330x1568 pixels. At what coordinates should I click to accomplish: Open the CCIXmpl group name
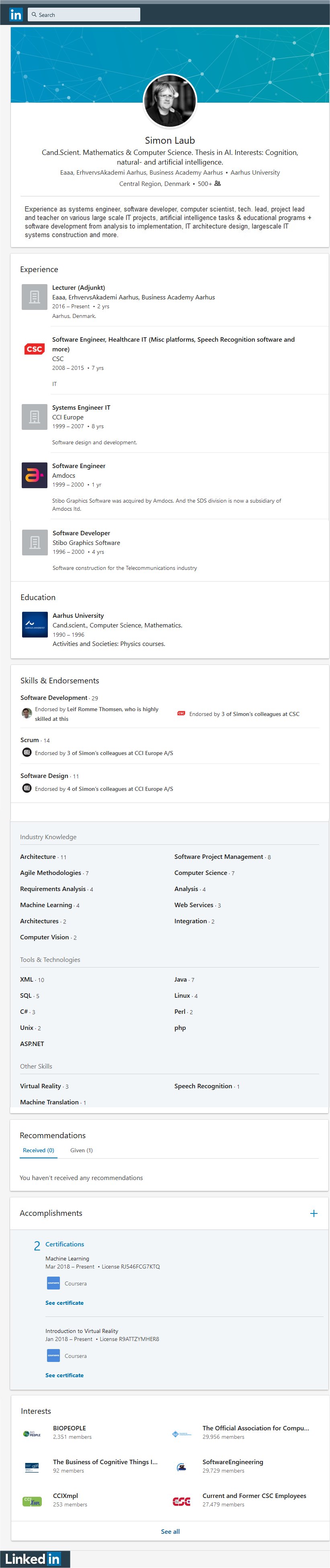(x=65, y=1496)
